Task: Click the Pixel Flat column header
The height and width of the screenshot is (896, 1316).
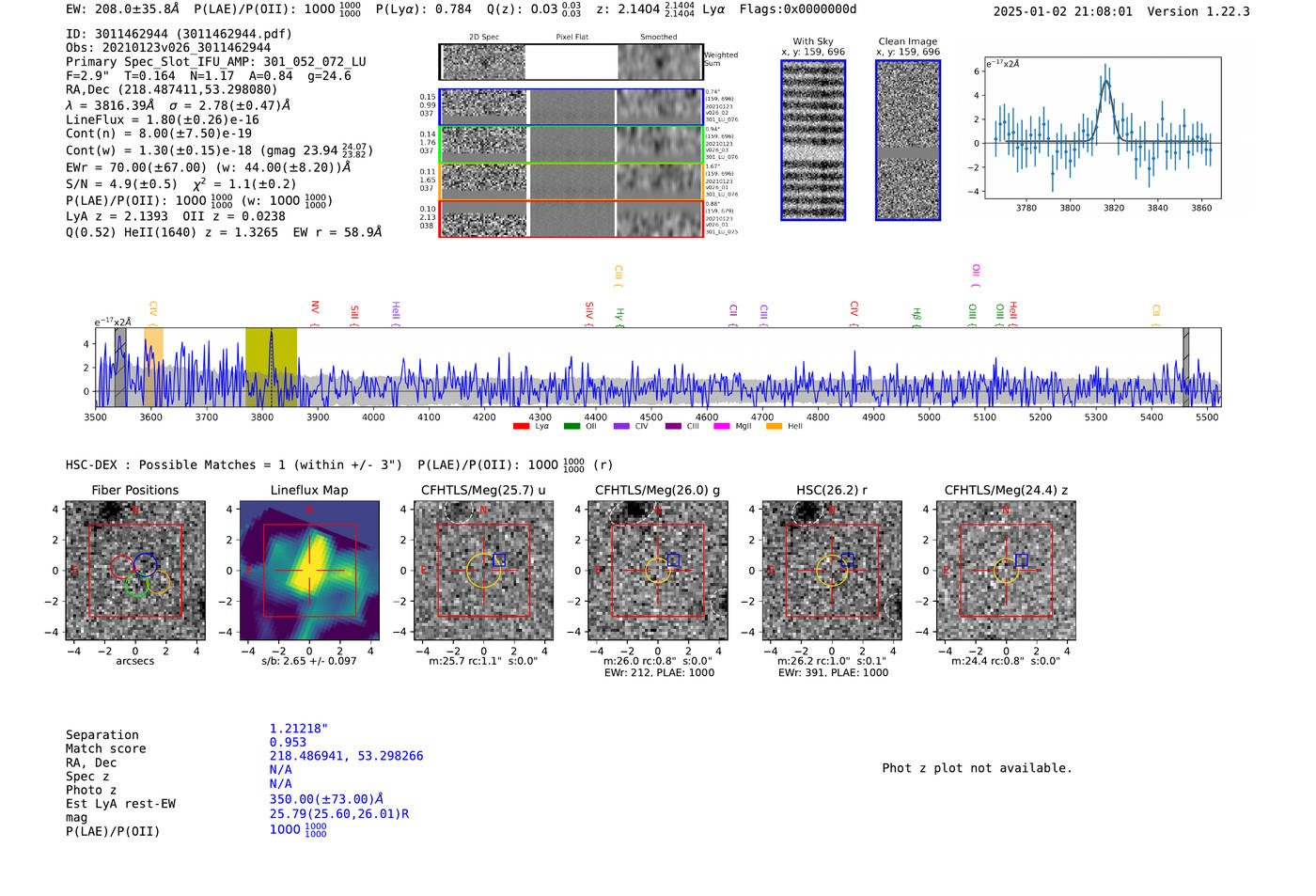Action: coord(572,38)
